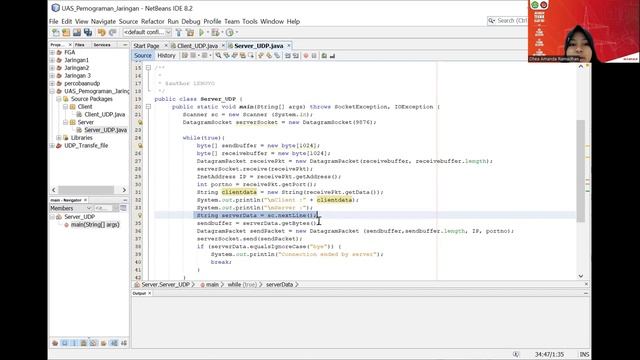Open the Files panel tab
The height and width of the screenshot is (360, 640).
[x=80, y=44]
